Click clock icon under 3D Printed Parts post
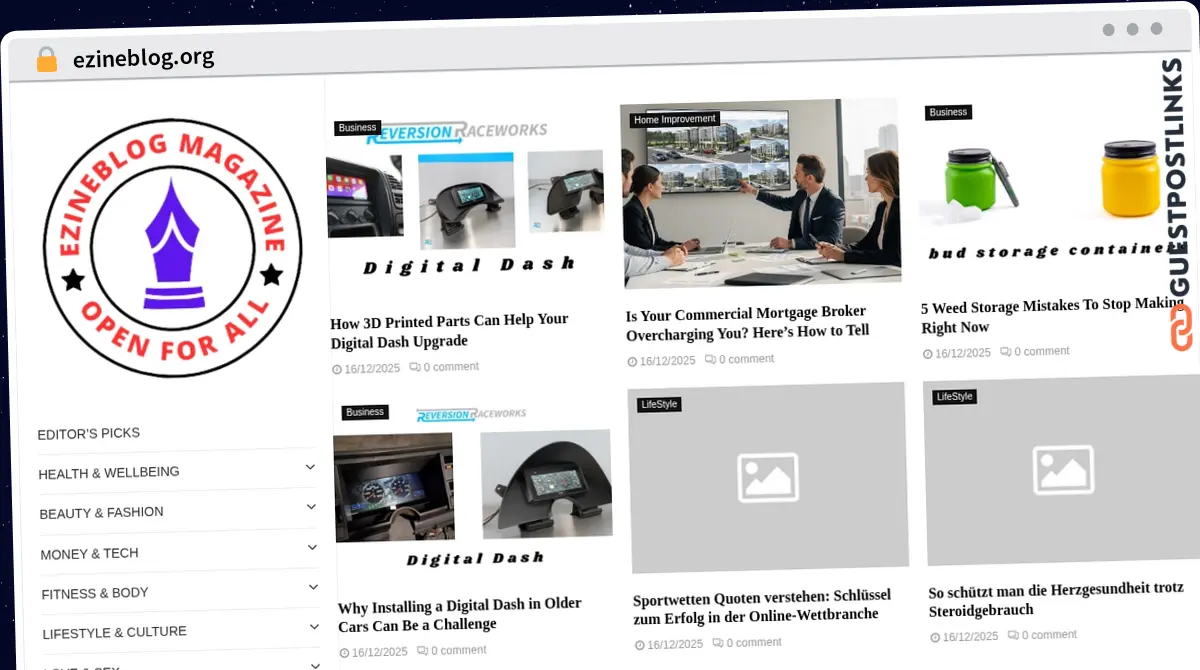The width and height of the screenshot is (1200, 670). 337,369
